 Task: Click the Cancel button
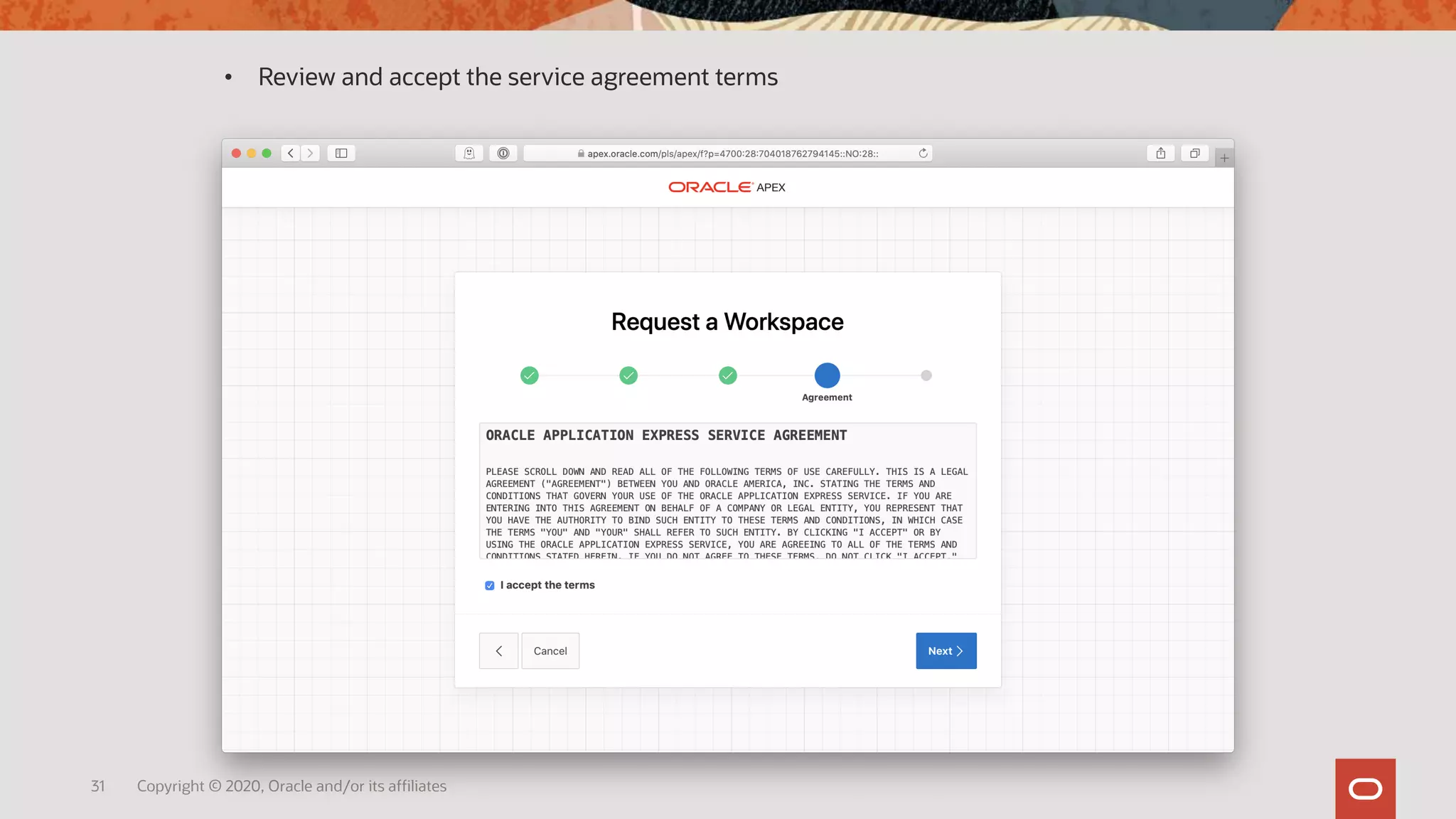[550, 651]
